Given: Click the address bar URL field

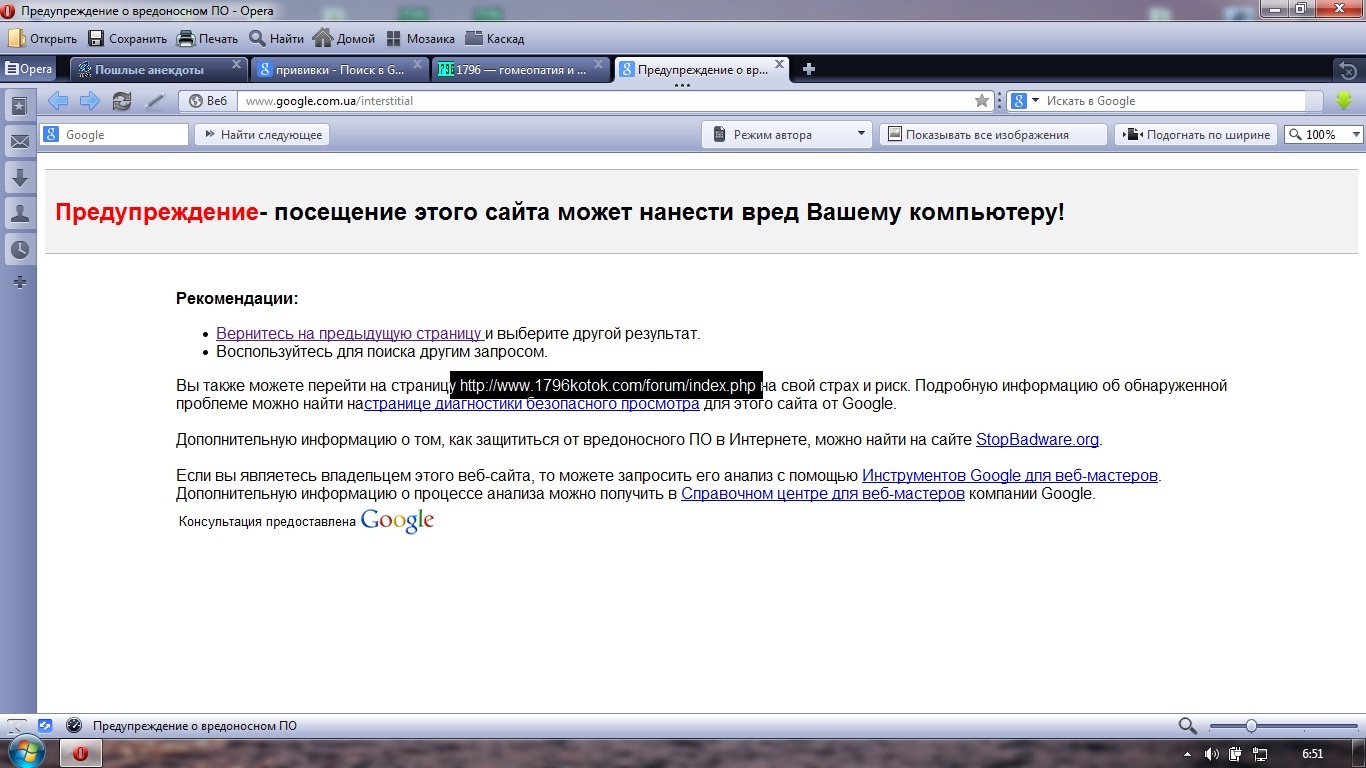Looking at the screenshot, I should [x=606, y=101].
